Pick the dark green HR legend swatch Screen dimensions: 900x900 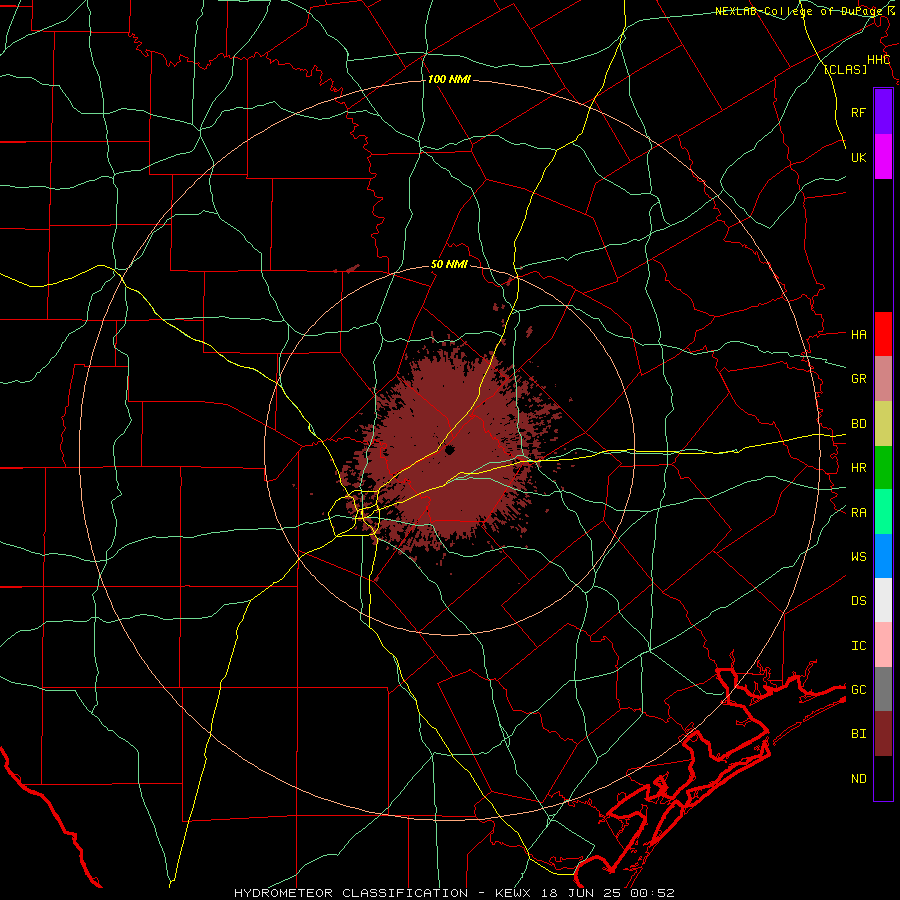tap(883, 468)
